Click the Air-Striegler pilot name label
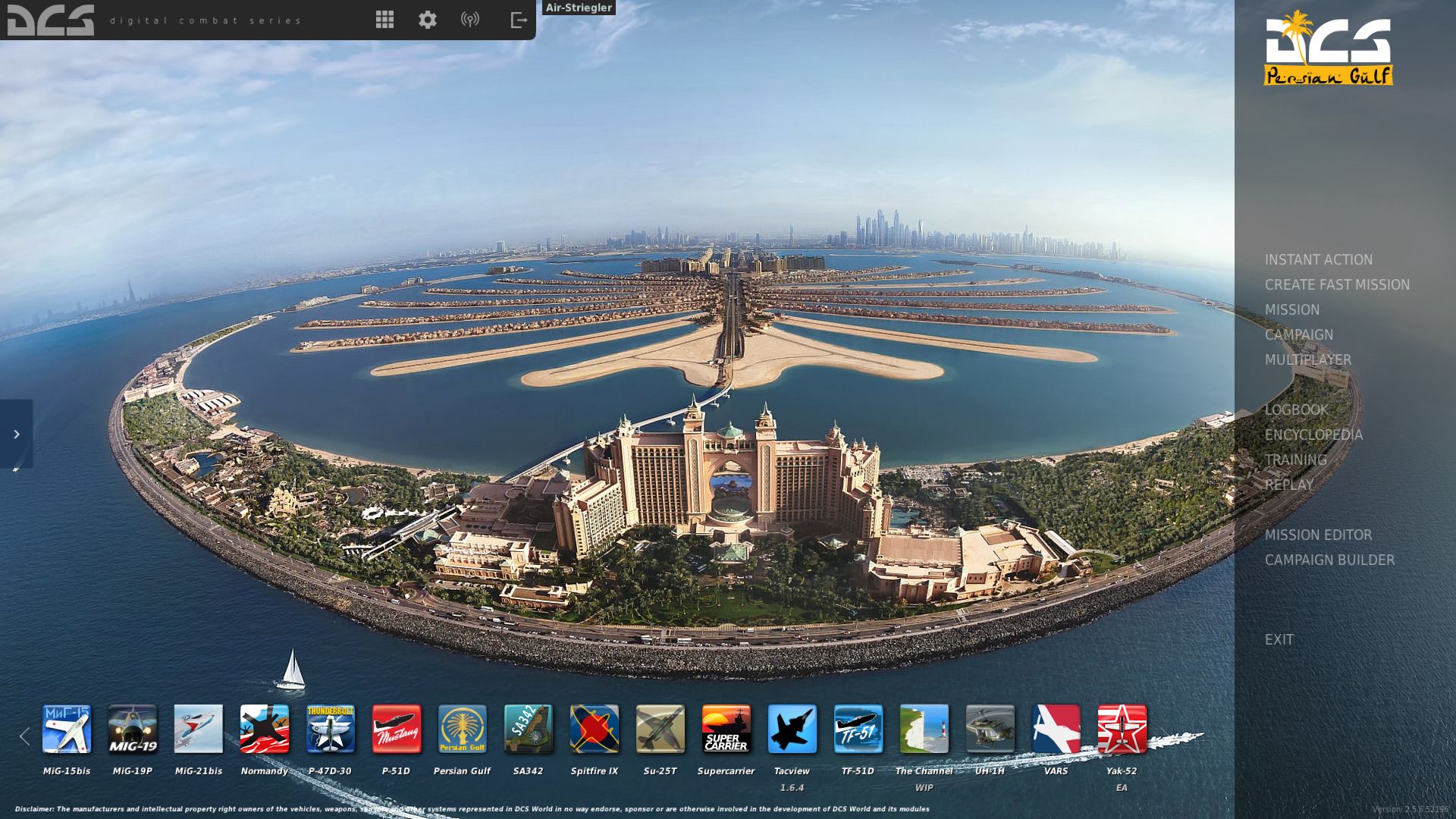The image size is (1456, 819). (579, 8)
